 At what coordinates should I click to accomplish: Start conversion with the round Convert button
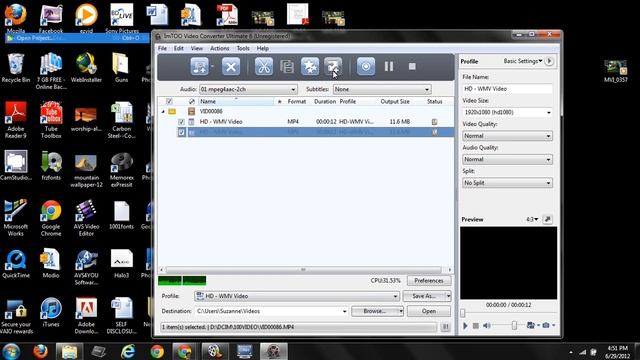click(366, 67)
